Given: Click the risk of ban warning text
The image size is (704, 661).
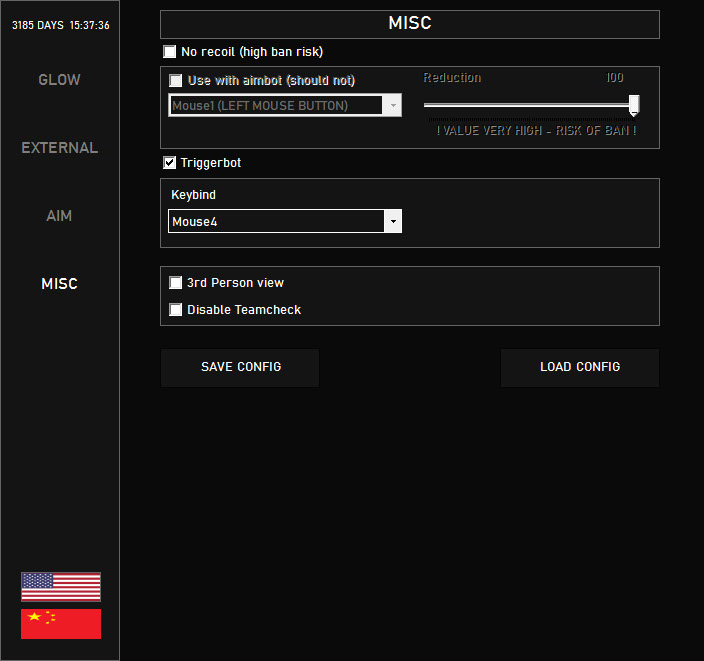Looking at the screenshot, I should coord(536,131).
